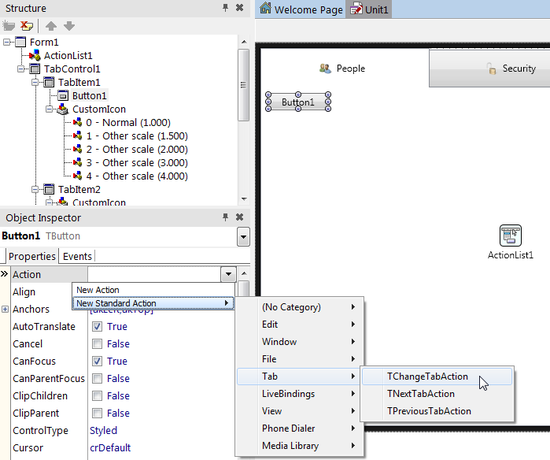The image size is (550, 460).
Task: Pin the Object Inspector panel
Action: tap(225, 217)
